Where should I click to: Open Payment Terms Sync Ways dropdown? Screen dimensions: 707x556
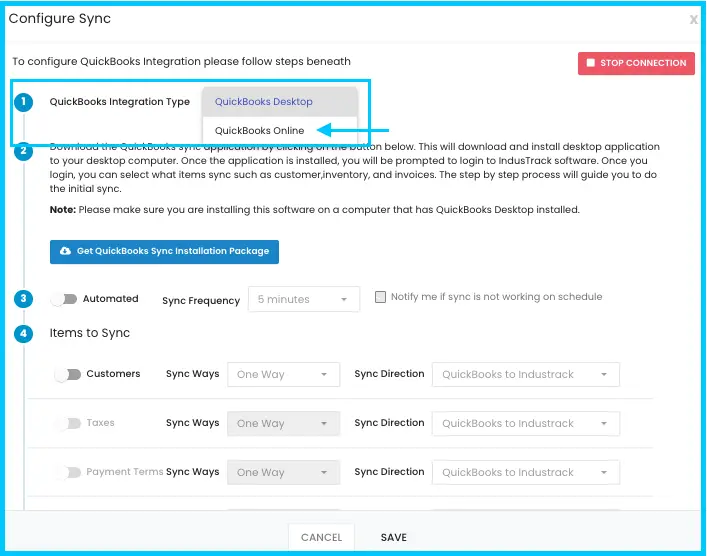click(283, 472)
